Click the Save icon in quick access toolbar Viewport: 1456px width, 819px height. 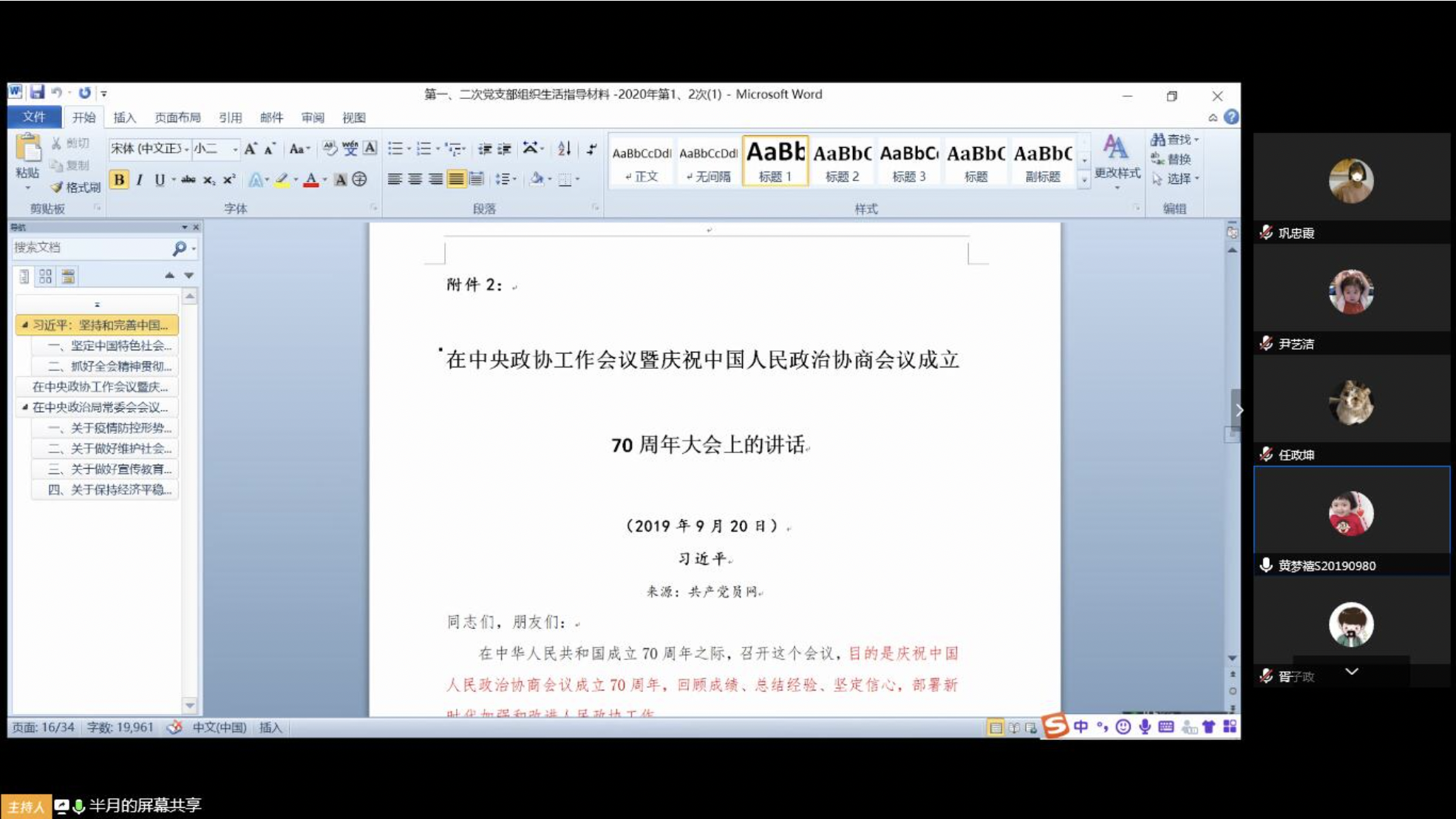(x=37, y=92)
